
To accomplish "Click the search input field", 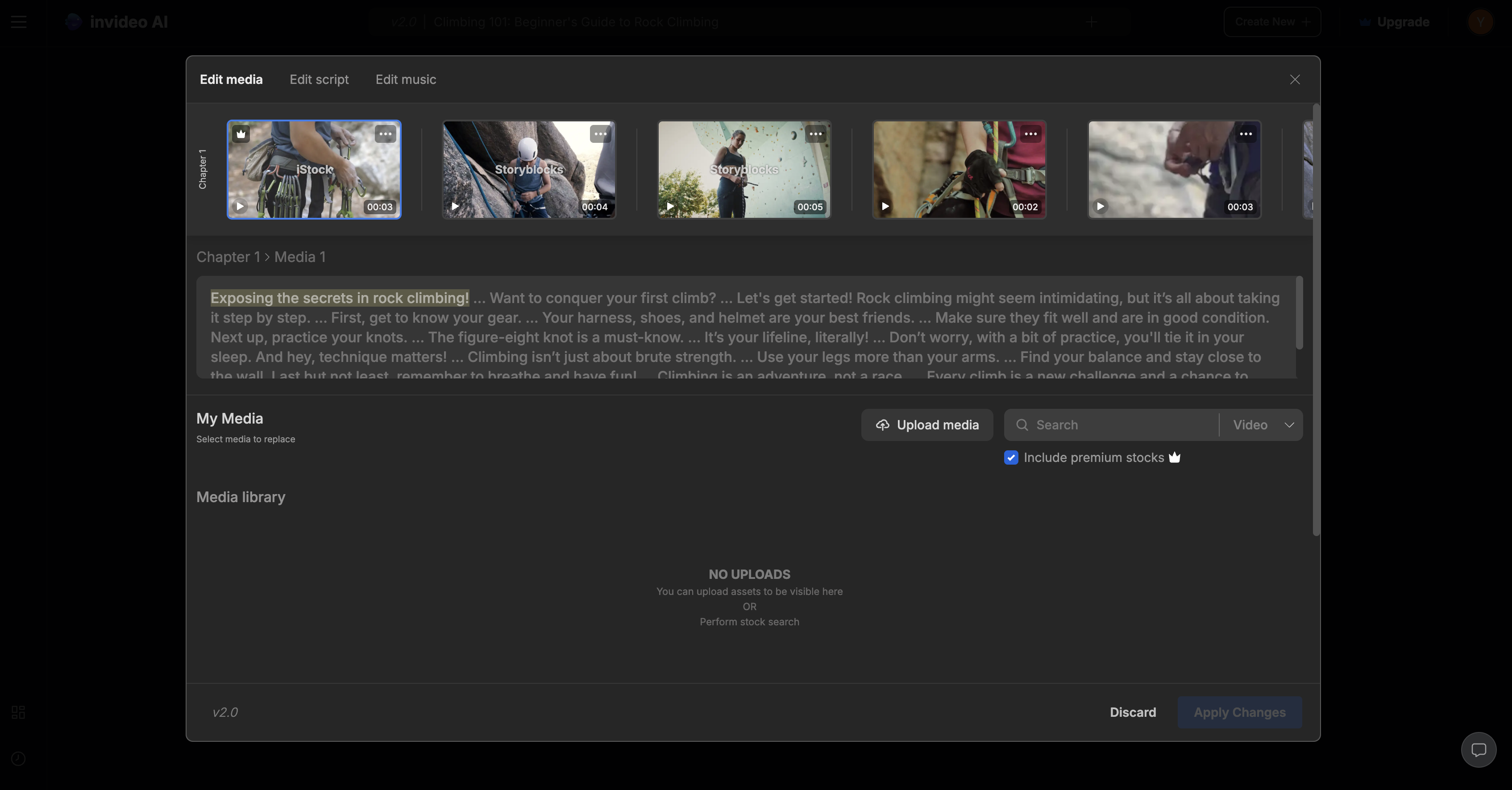I will click(1112, 424).
